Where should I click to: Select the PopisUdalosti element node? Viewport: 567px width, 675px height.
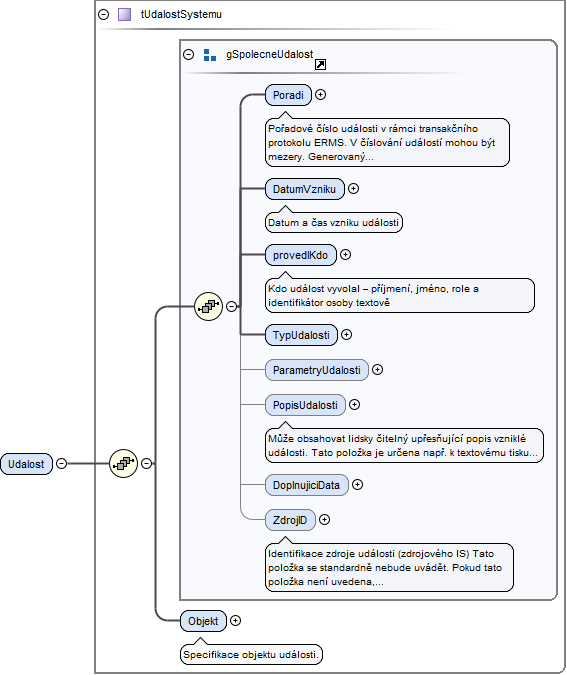point(305,405)
